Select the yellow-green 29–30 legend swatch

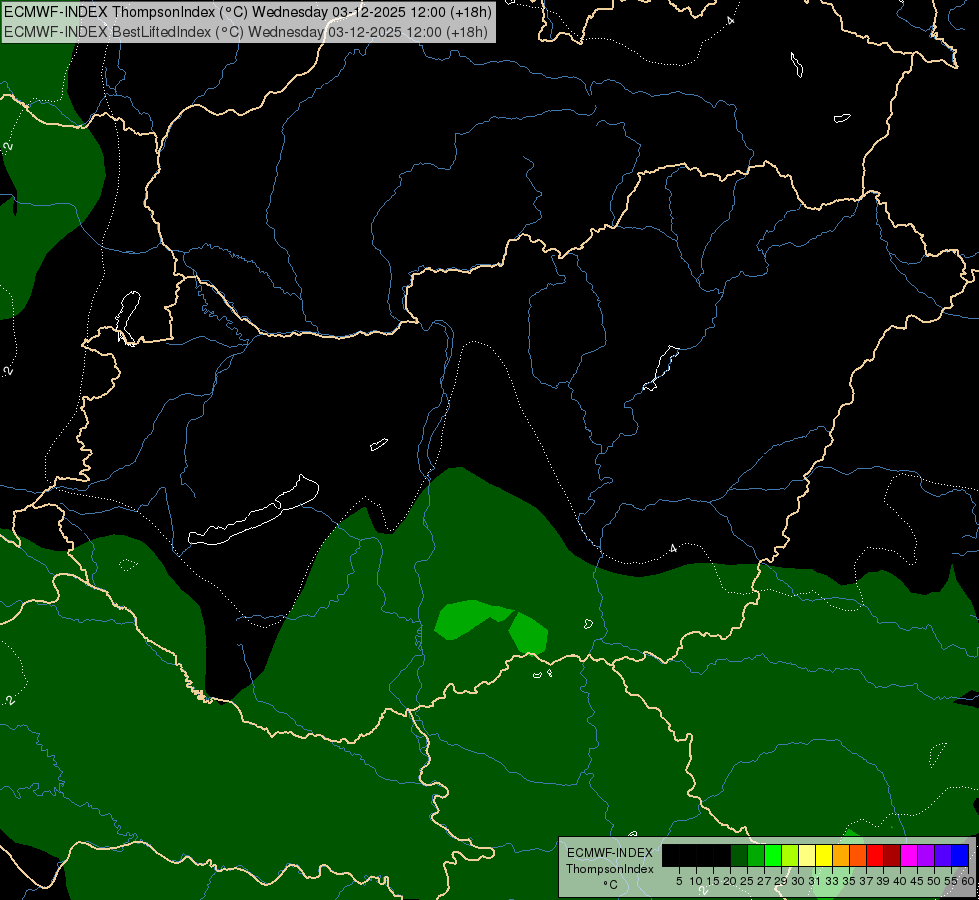click(x=790, y=855)
